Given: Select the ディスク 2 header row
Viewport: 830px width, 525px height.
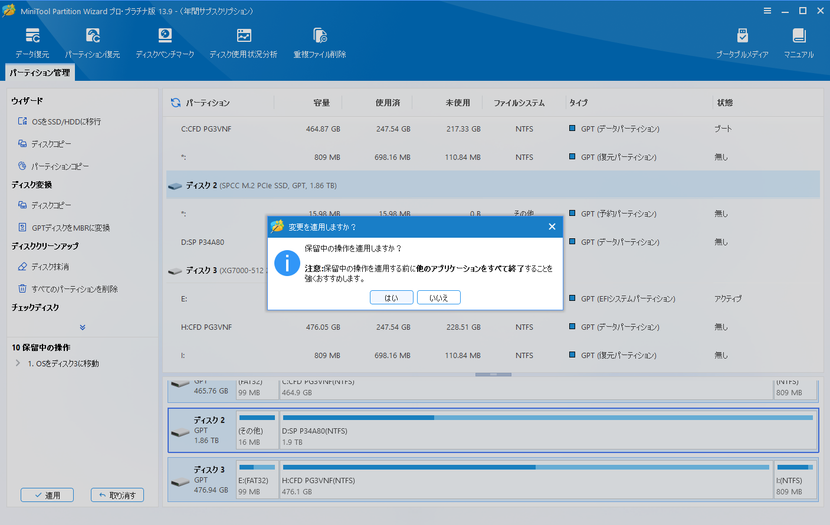Looking at the screenshot, I should 493,185.
